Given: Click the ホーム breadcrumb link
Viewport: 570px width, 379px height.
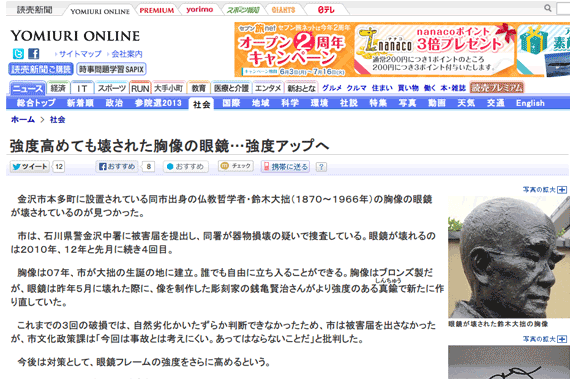Looking at the screenshot, I should point(23,120).
